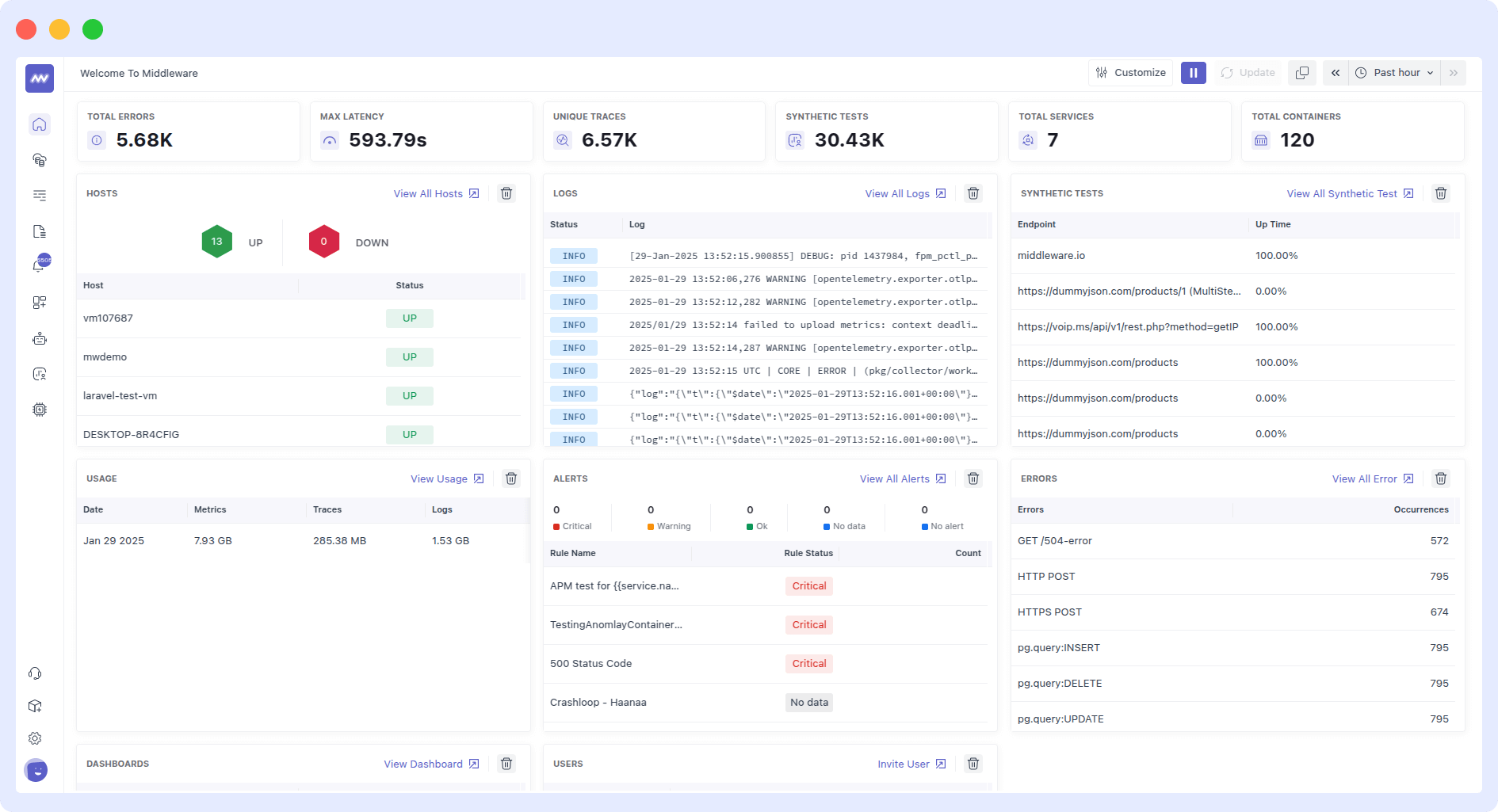The image size is (1498, 812).
Task: Open the Past hour time range dropdown
Action: point(1395,72)
